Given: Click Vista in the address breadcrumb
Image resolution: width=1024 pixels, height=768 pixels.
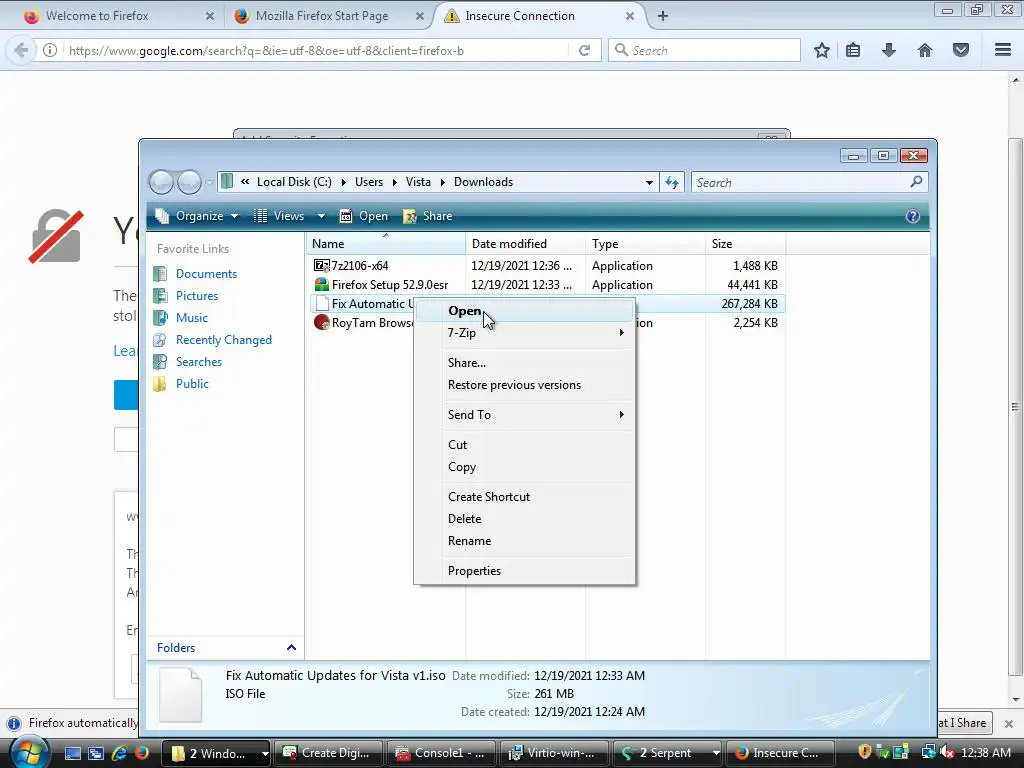Looking at the screenshot, I should (x=418, y=182).
